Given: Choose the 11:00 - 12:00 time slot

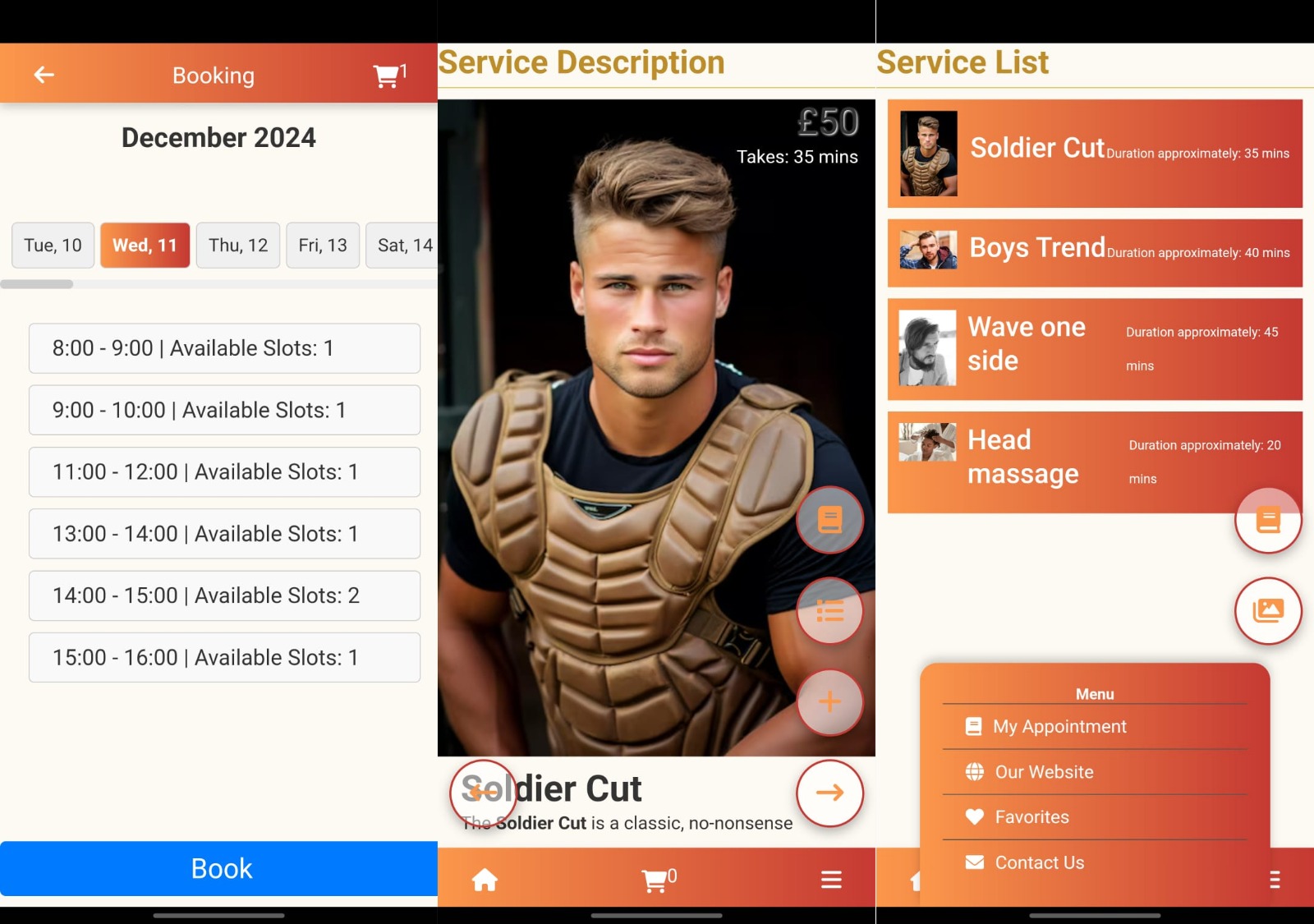Looking at the screenshot, I should pyautogui.click(x=224, y=472).
